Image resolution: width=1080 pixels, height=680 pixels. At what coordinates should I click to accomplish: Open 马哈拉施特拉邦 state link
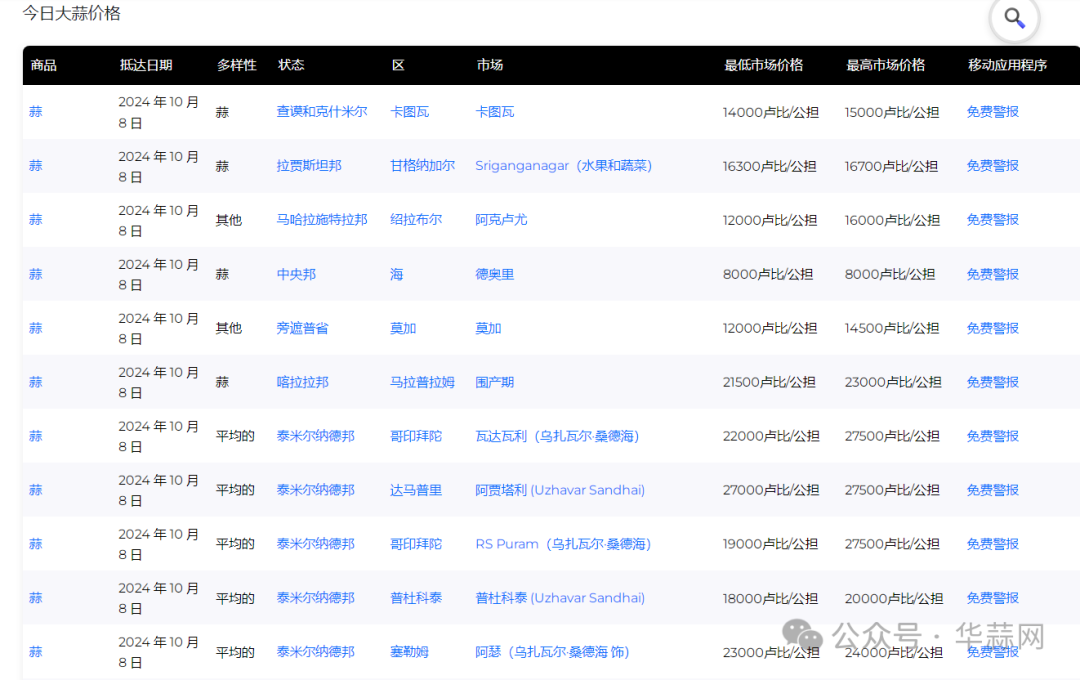[x=322, y=220]
